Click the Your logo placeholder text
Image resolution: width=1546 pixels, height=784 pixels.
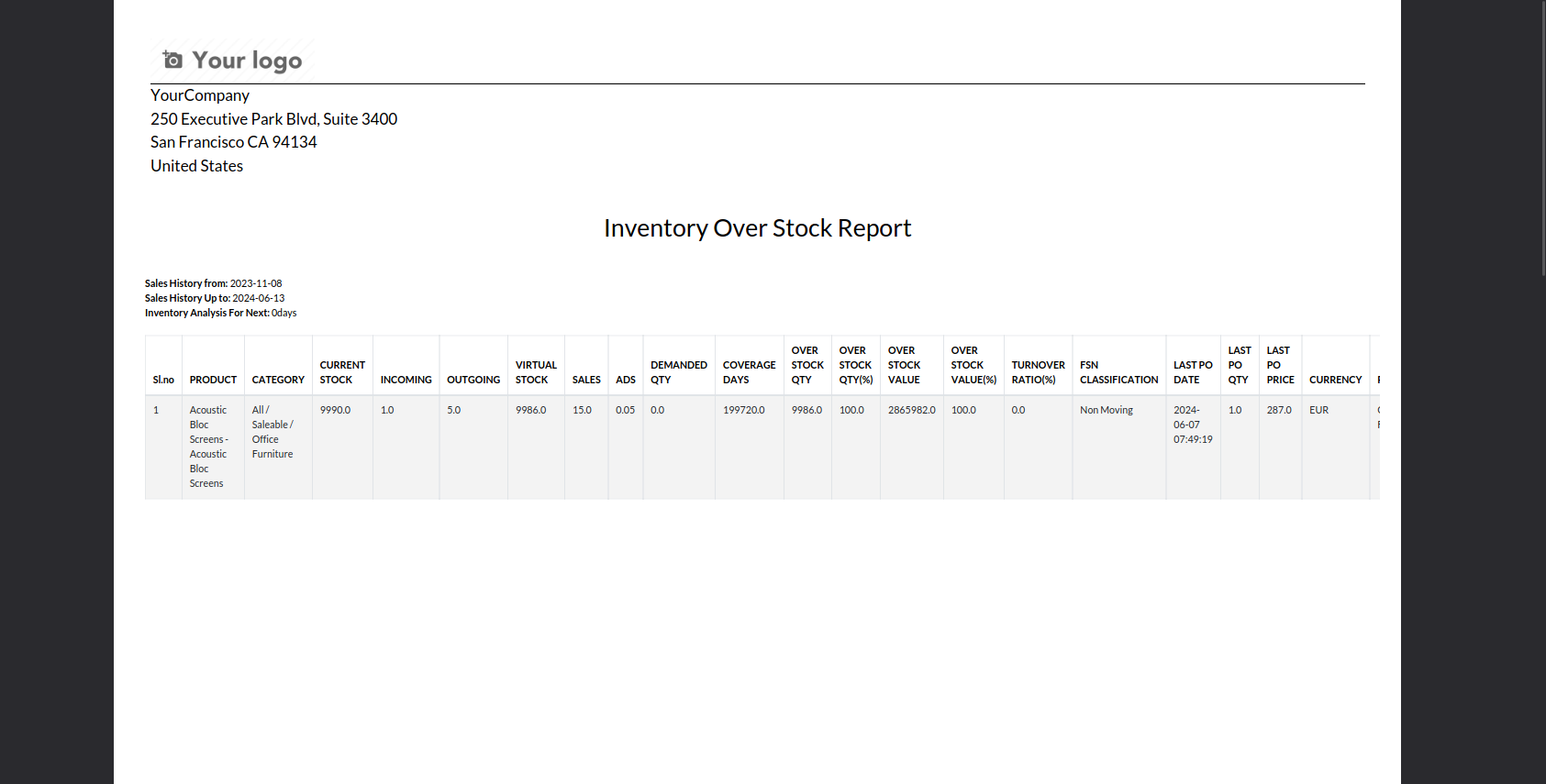click(x=247, y=61)
